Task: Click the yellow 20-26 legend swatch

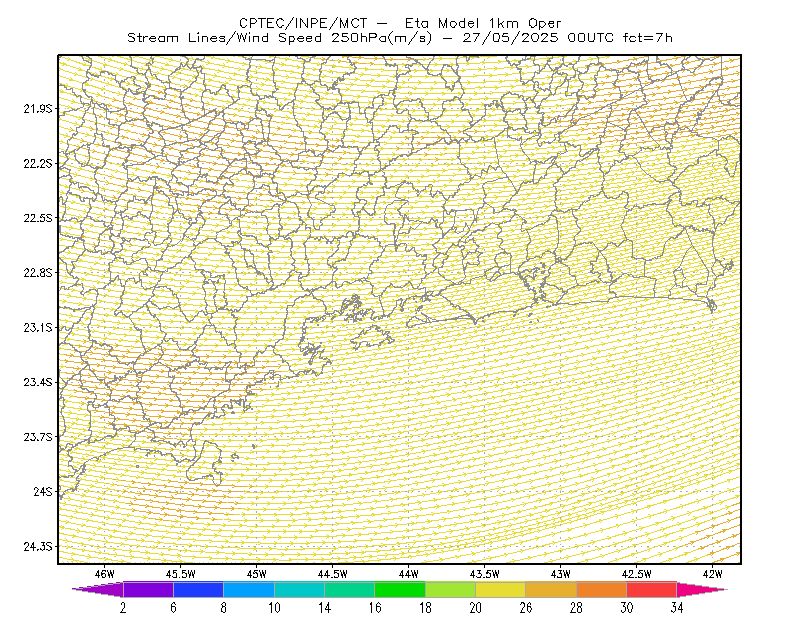Action: click(x=501, y=589)
